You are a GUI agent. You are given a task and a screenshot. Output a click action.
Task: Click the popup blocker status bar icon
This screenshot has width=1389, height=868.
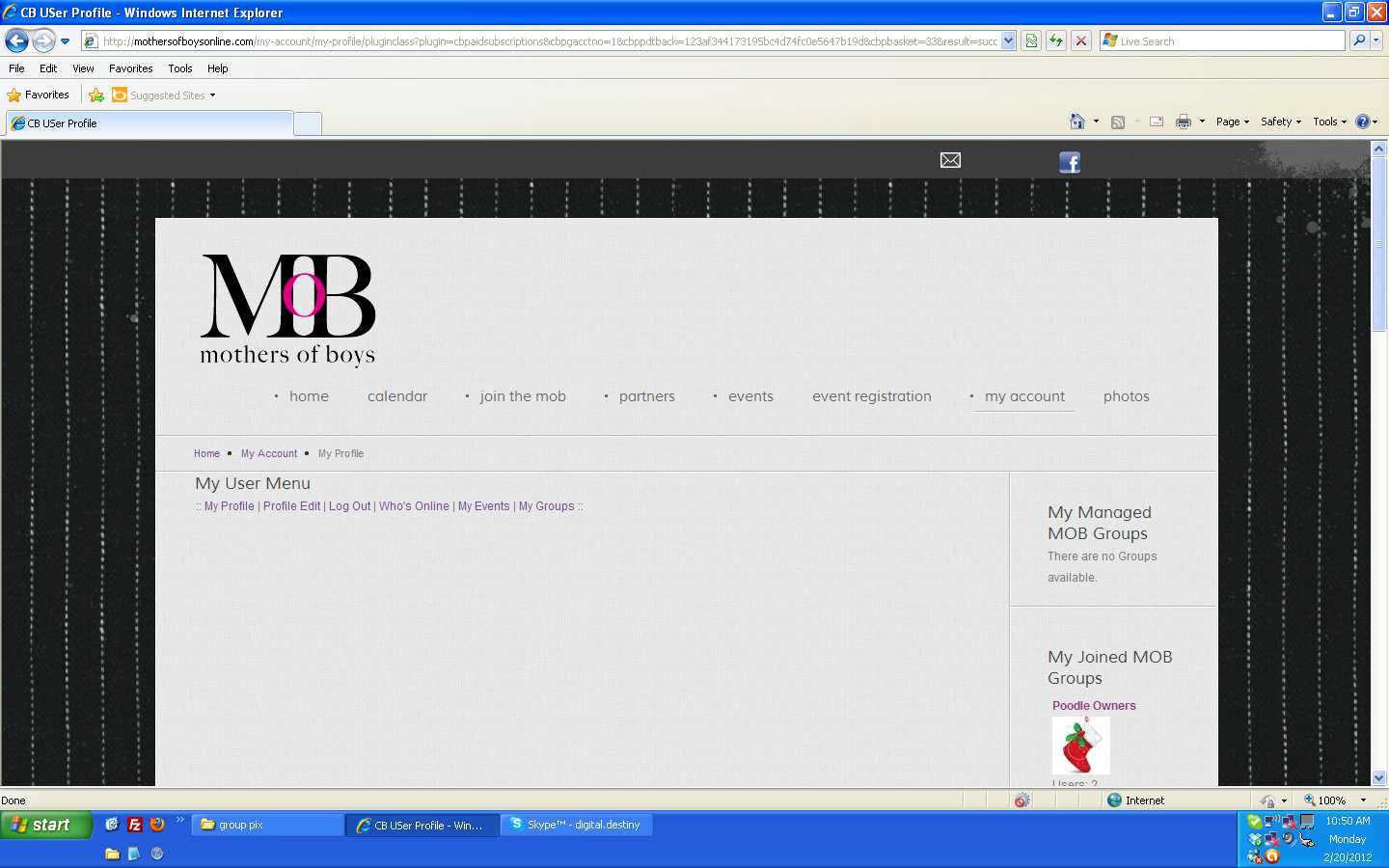1022,800
